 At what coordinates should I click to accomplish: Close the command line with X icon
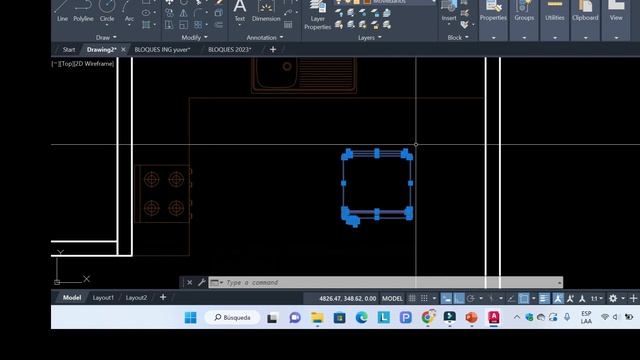point(189,282)
